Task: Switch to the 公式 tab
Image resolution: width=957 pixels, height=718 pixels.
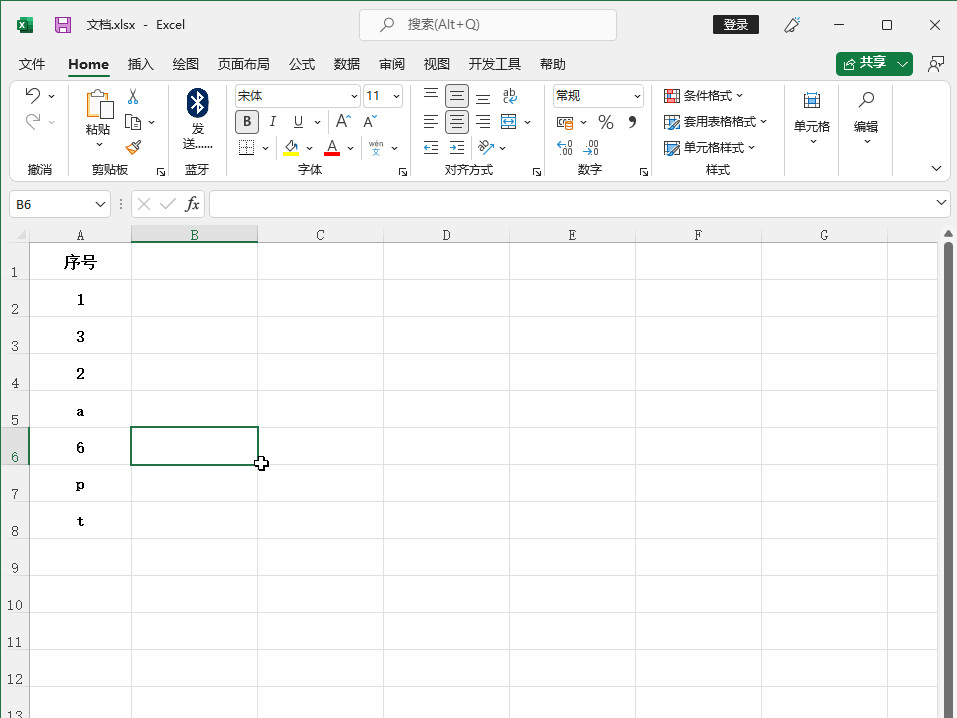Action: (302, 64)
